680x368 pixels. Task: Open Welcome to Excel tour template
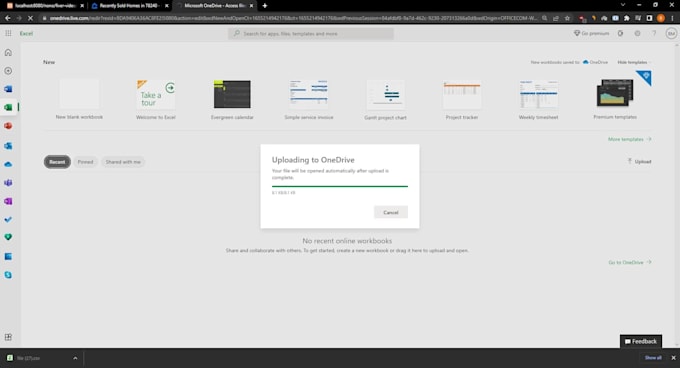point(156,99)
